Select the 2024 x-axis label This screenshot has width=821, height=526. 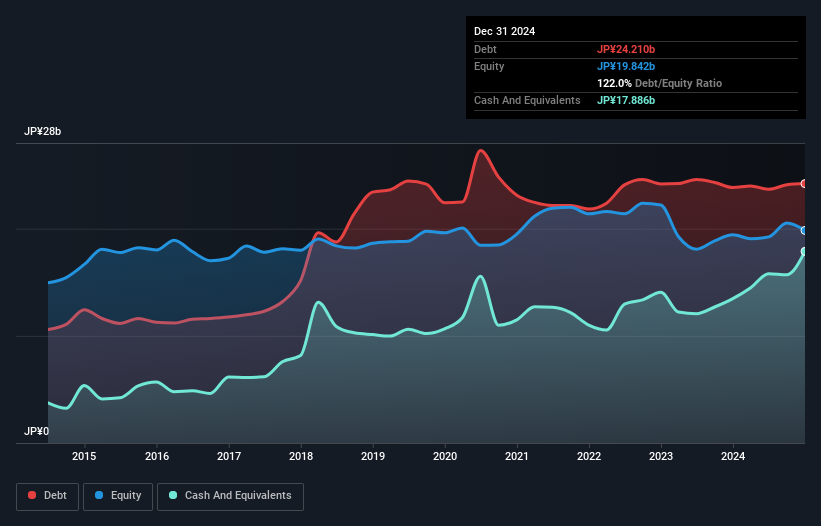[x=733, y=456]
